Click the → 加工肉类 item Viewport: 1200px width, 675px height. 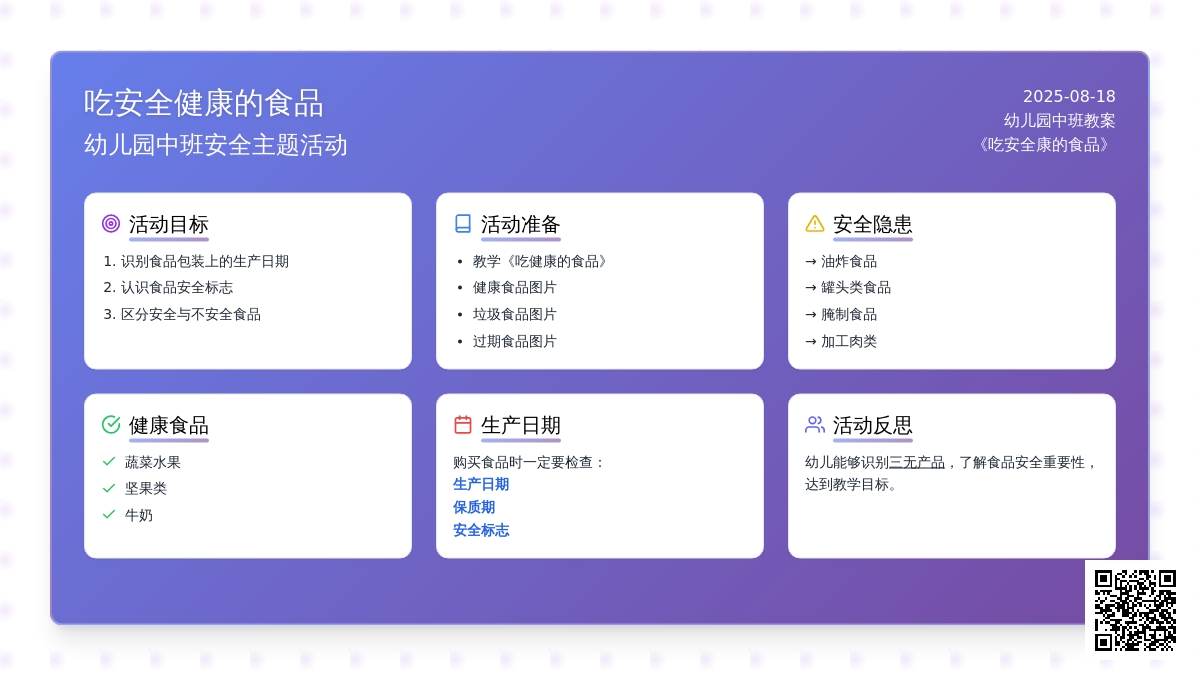(x=841, y=341)
